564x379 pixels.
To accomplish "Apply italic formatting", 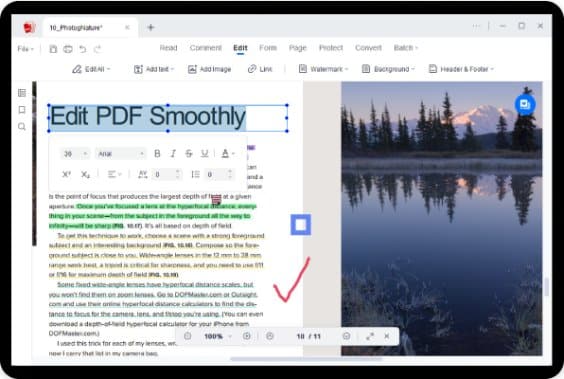I will coord(173,154).
